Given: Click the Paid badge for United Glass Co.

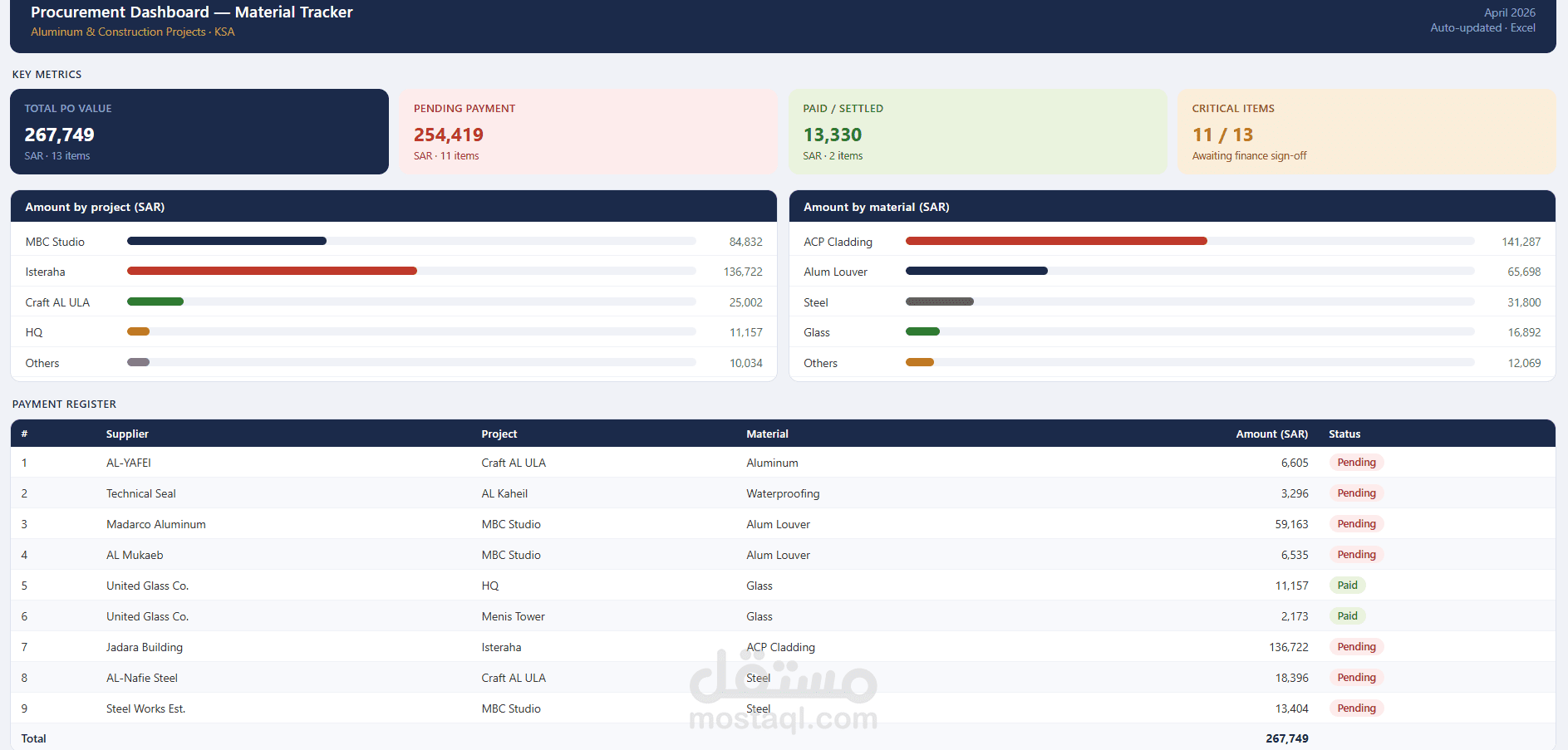Looking at the screenshot, I should point(1347,585).
